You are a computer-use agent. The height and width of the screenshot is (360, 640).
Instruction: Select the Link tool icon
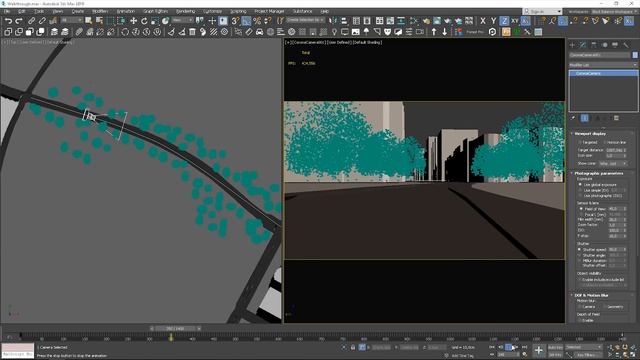click(31, 21)
